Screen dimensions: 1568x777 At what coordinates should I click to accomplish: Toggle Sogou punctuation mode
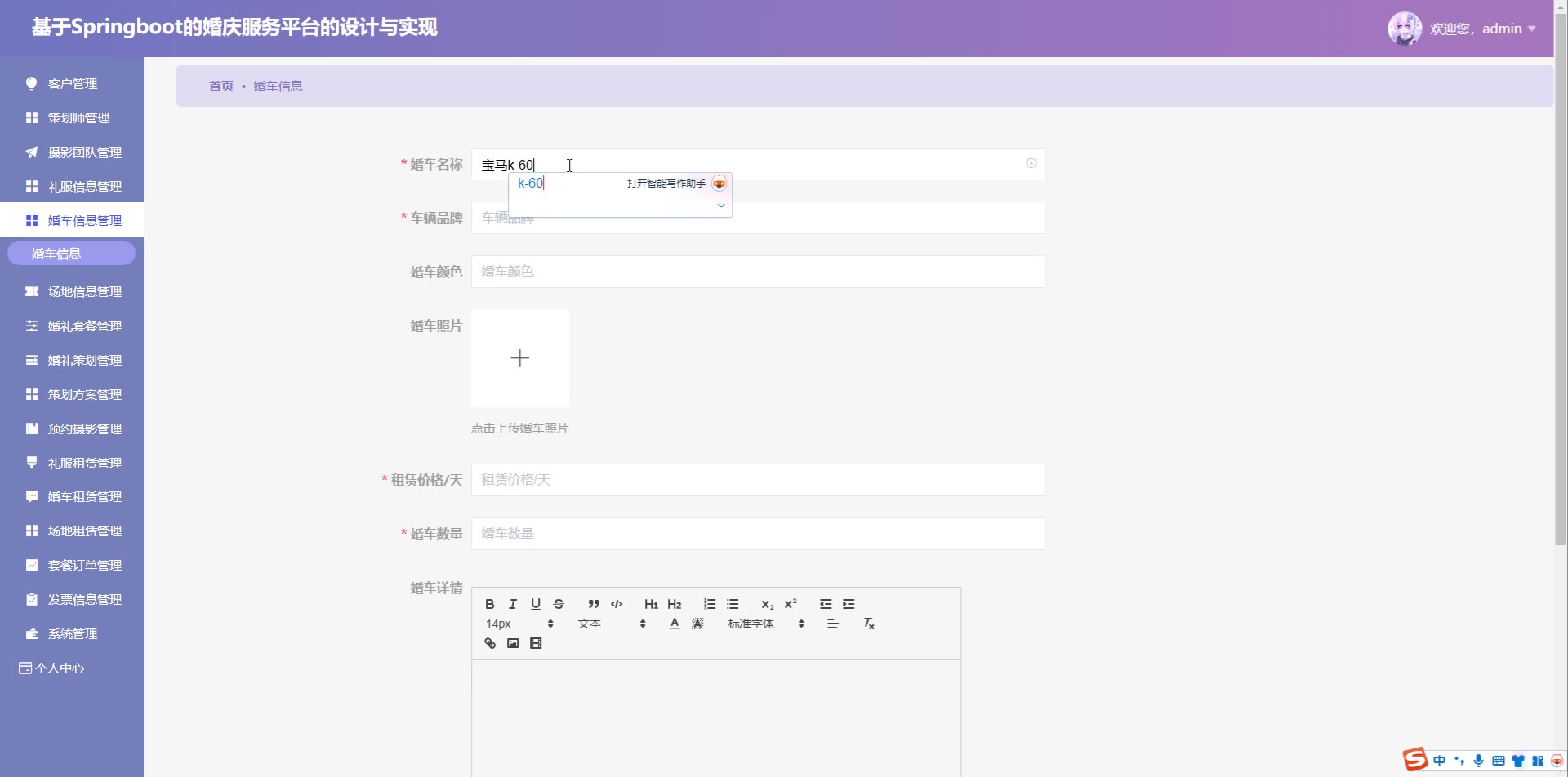(x=1459, y=761)
